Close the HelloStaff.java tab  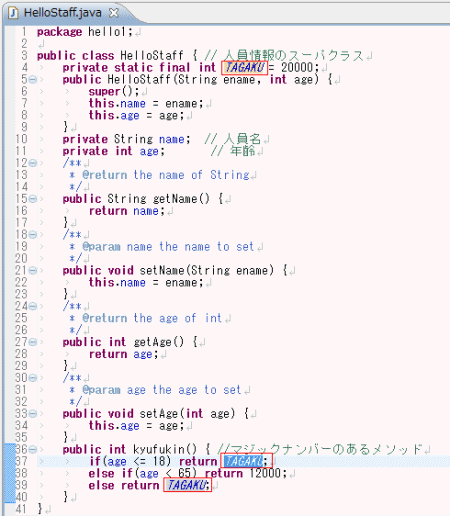(114, 13)
